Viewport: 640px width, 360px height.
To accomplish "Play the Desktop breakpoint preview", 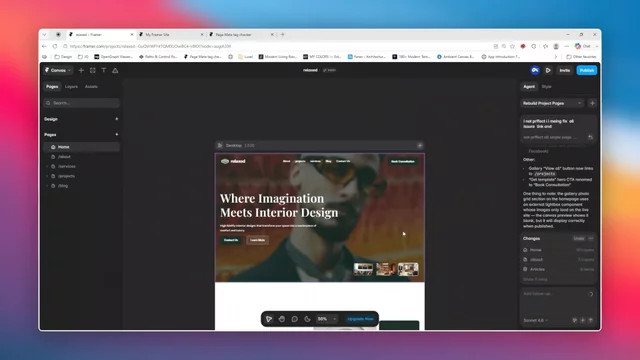I will [220, 145].
